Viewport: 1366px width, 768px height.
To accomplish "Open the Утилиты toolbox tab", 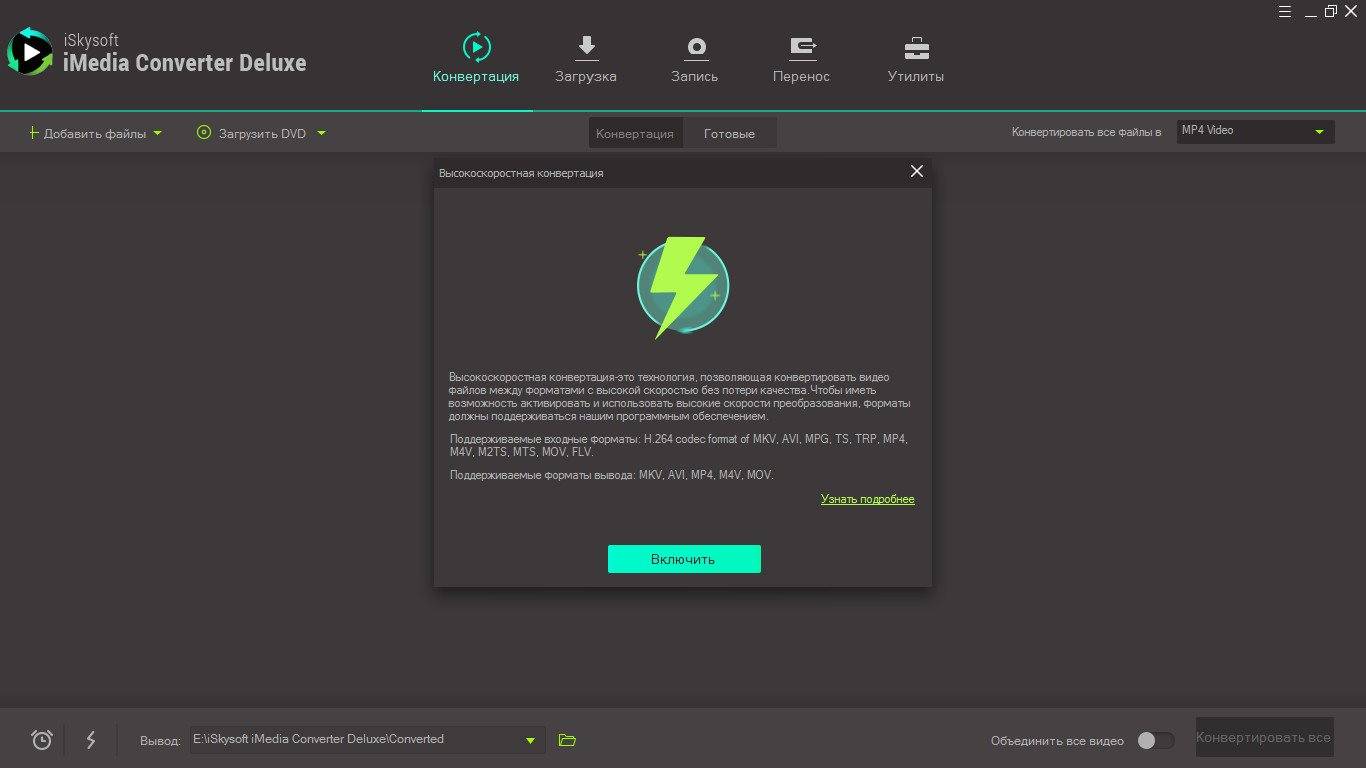I will (x=916, y=58).
